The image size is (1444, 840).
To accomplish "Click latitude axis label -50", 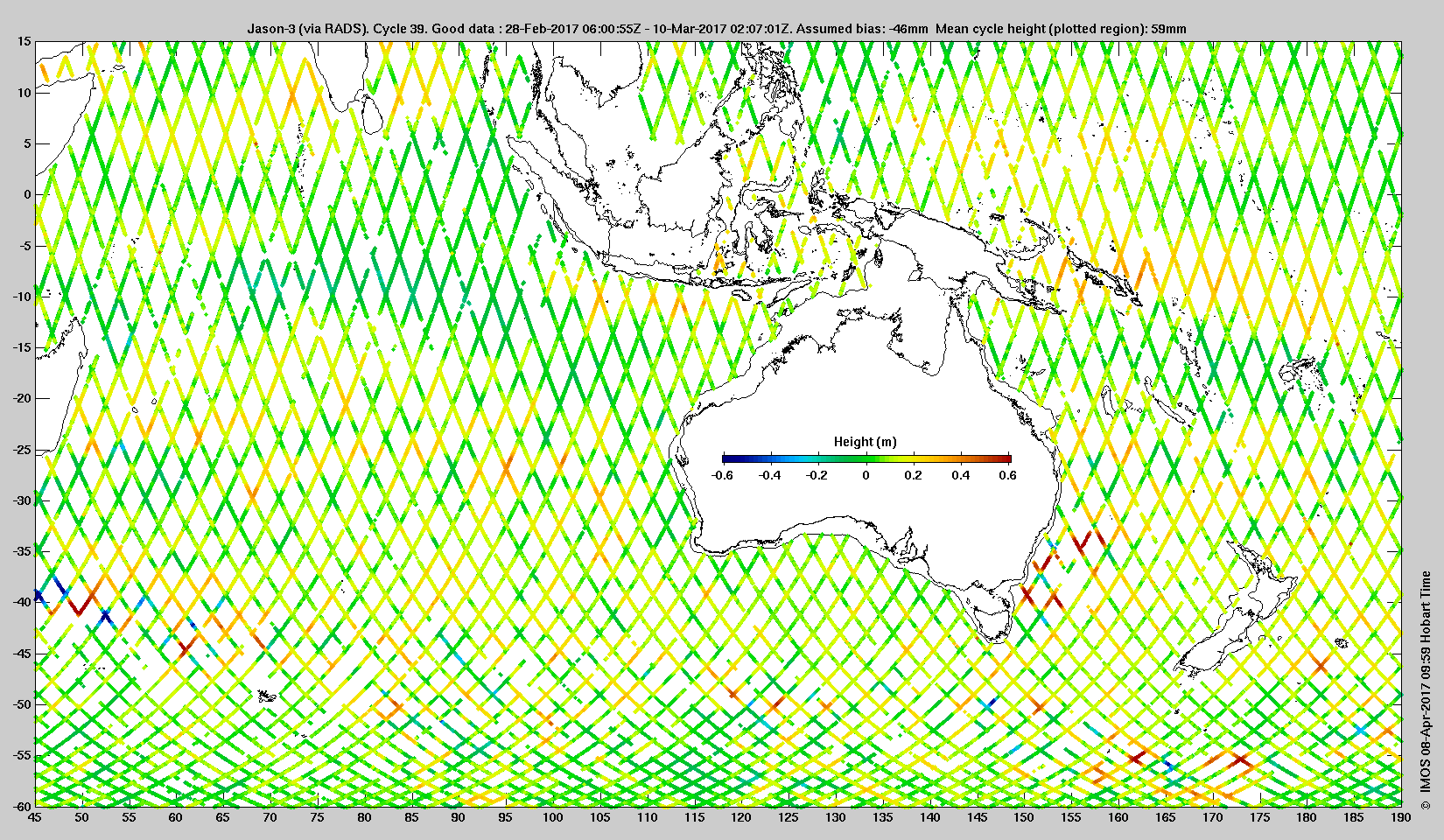I will click(x=22, y=704).
